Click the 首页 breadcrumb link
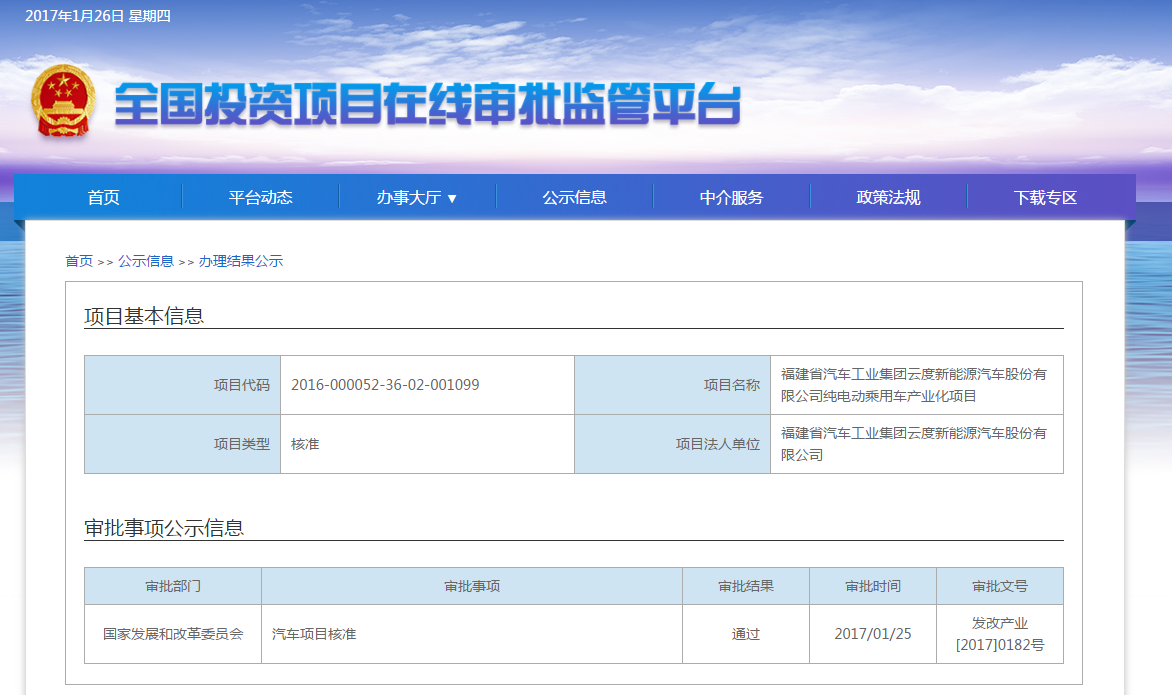The width and height of the screenshot is (1172, 695). (79, 261)
